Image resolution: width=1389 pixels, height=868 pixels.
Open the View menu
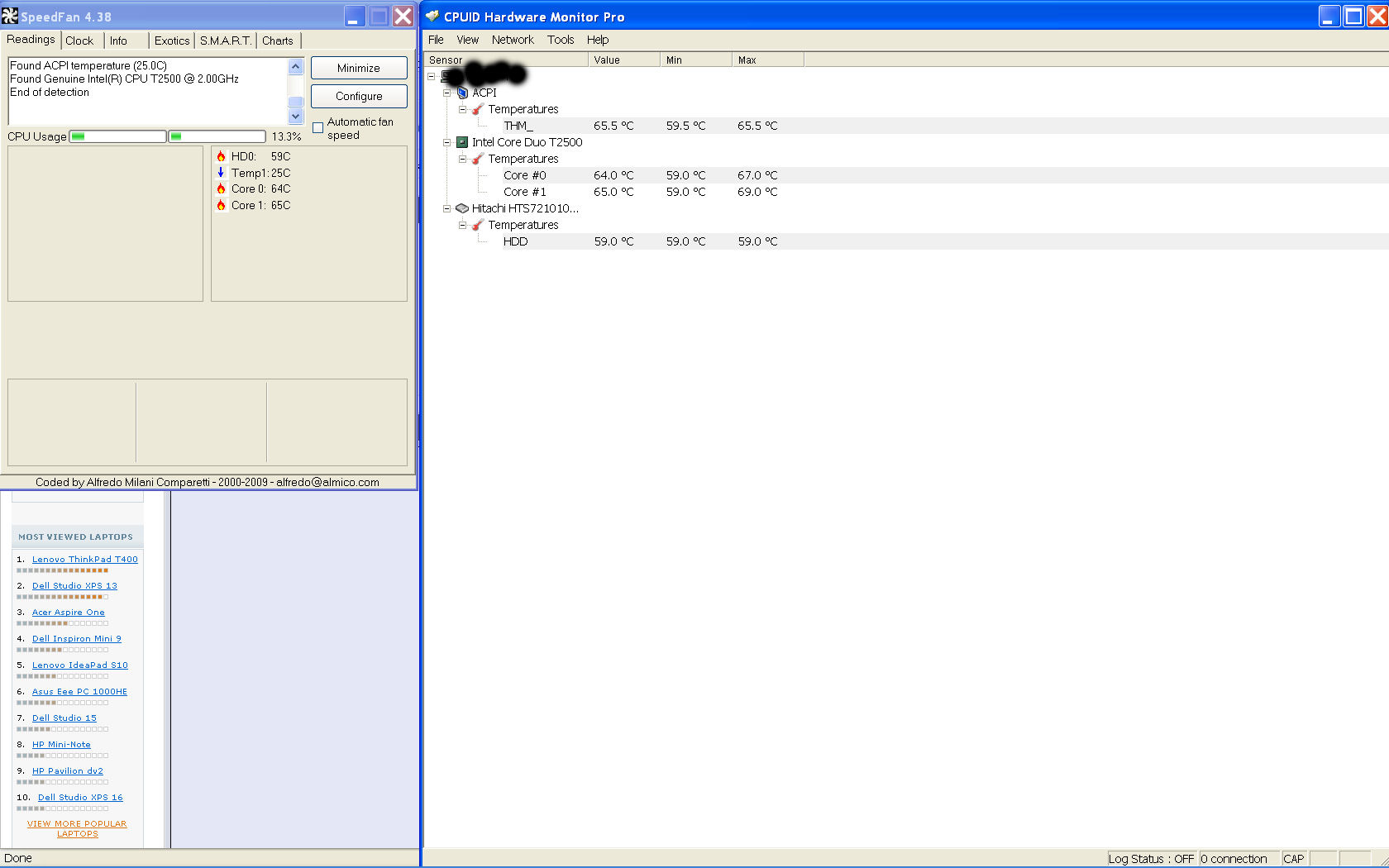(x=468, y=40)
